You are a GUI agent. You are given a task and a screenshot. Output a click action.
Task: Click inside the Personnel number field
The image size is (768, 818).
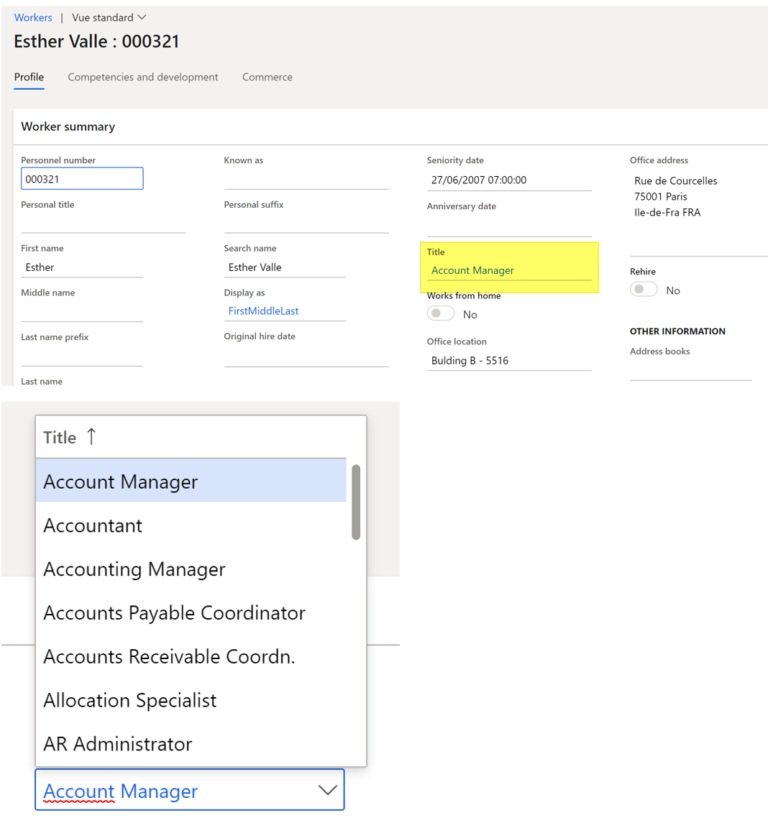82,177
